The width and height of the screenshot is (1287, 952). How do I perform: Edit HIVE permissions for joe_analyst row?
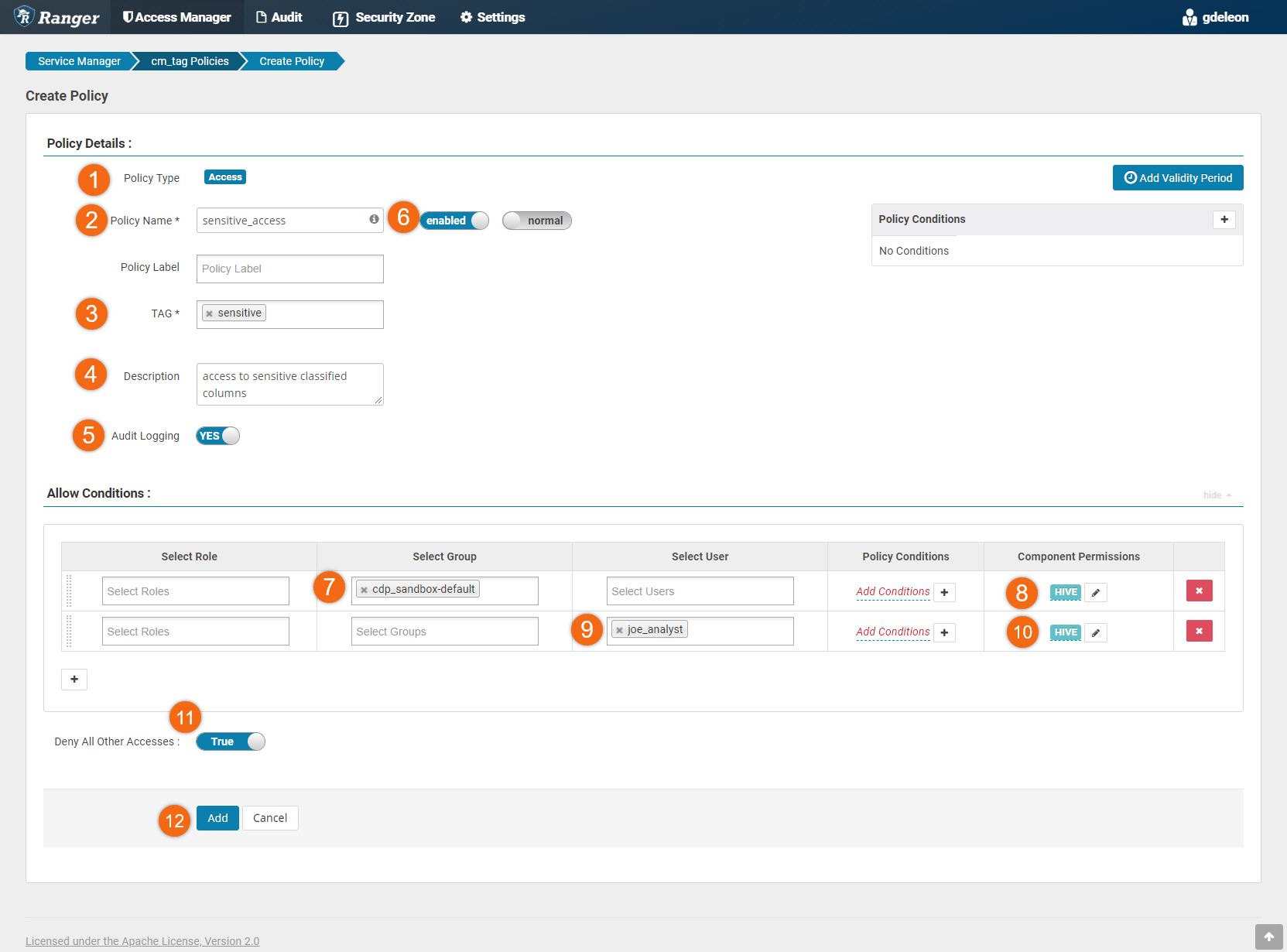point(1095,633)
